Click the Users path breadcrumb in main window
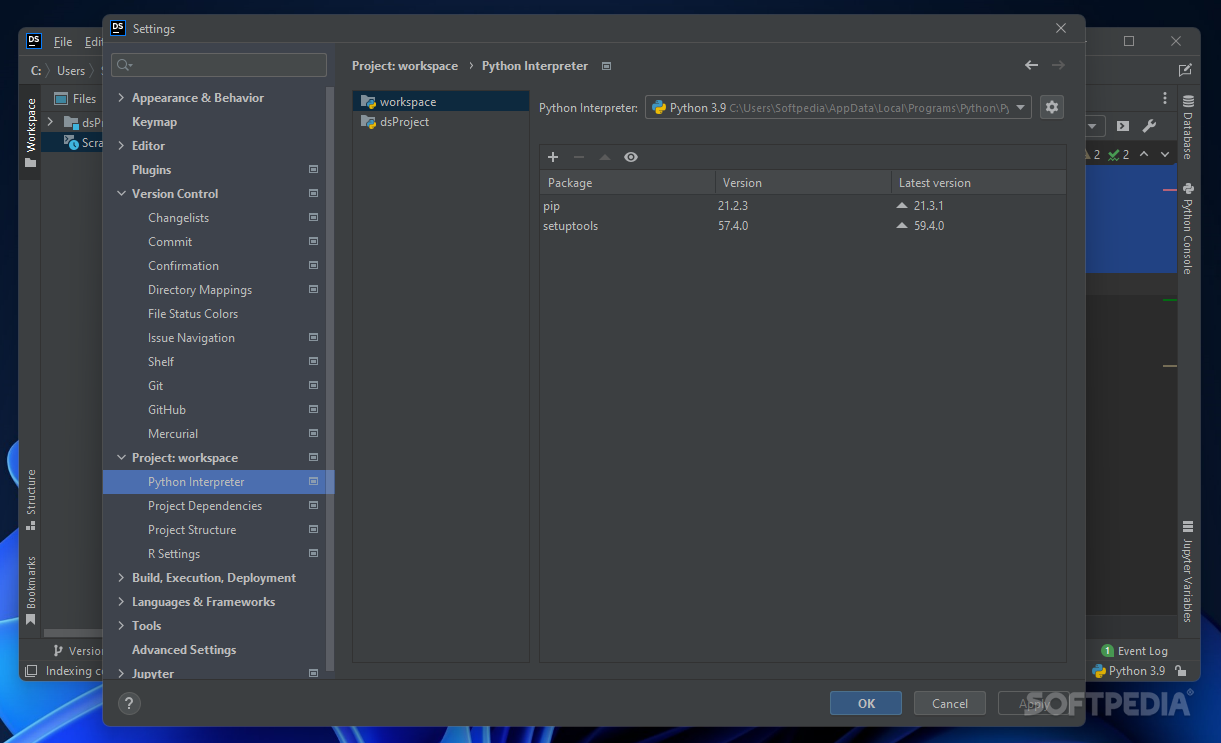Screen dimensions: 1221x743 pos(71,70)
